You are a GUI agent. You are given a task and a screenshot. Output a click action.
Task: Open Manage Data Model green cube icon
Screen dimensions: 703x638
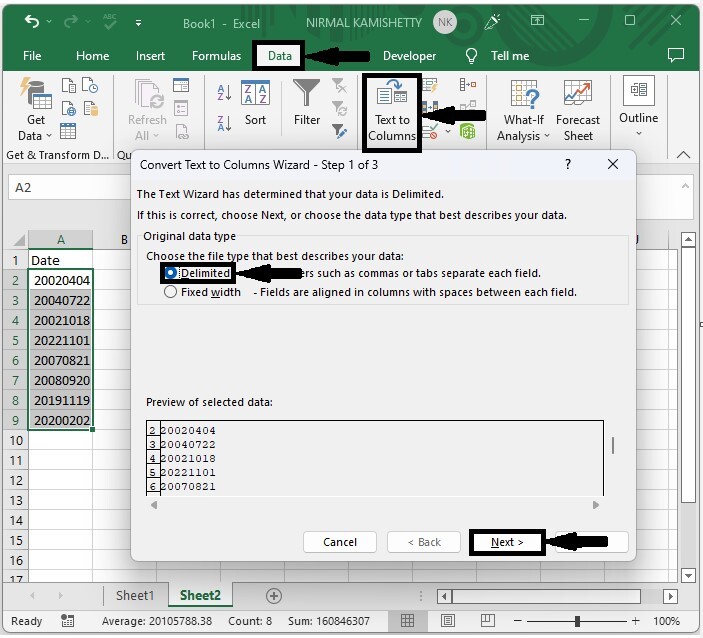(x=468, y=132)
